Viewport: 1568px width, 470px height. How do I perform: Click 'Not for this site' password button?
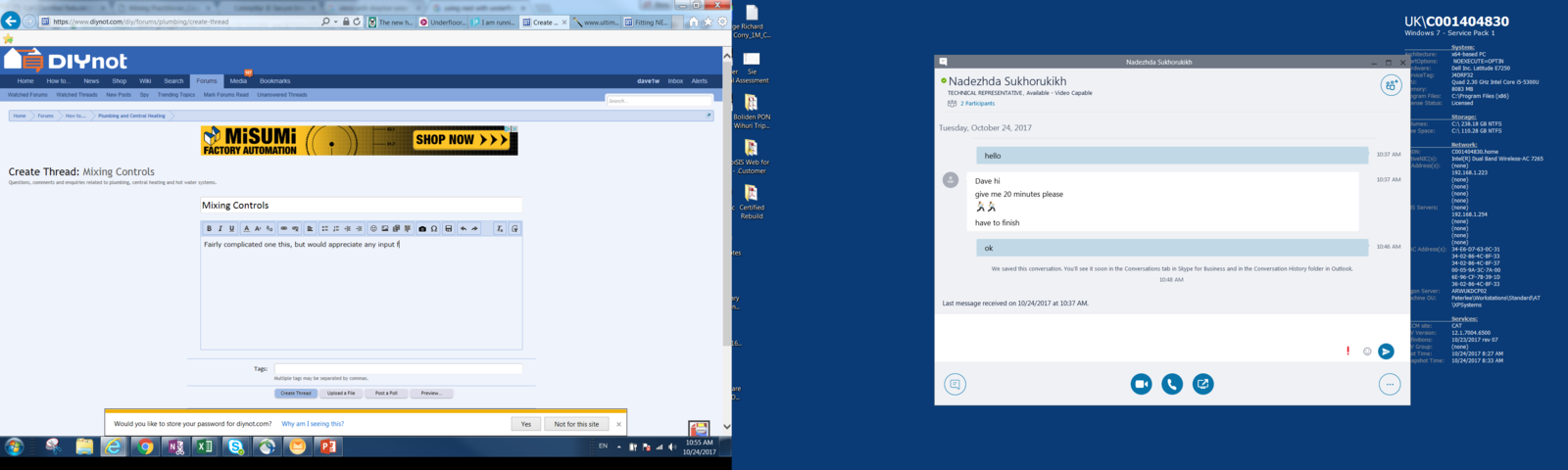[x=576, y=424]
